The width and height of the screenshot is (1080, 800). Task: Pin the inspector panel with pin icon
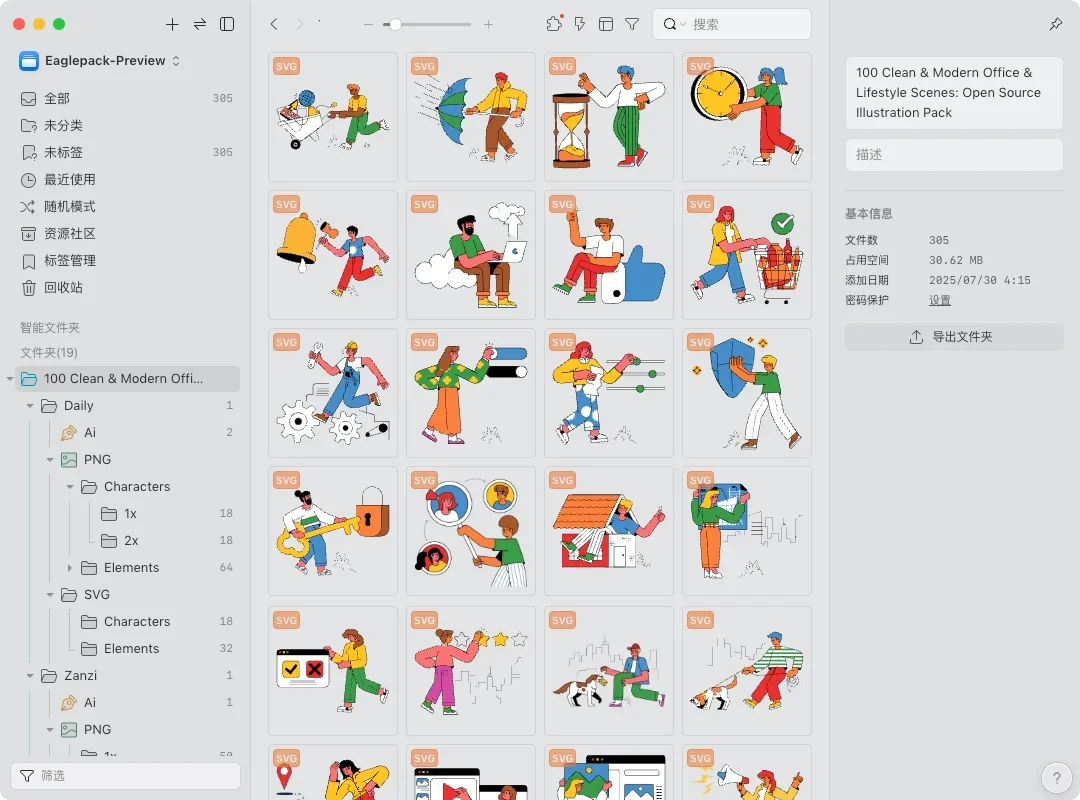pyautogui.click(x=1056, y=24)
